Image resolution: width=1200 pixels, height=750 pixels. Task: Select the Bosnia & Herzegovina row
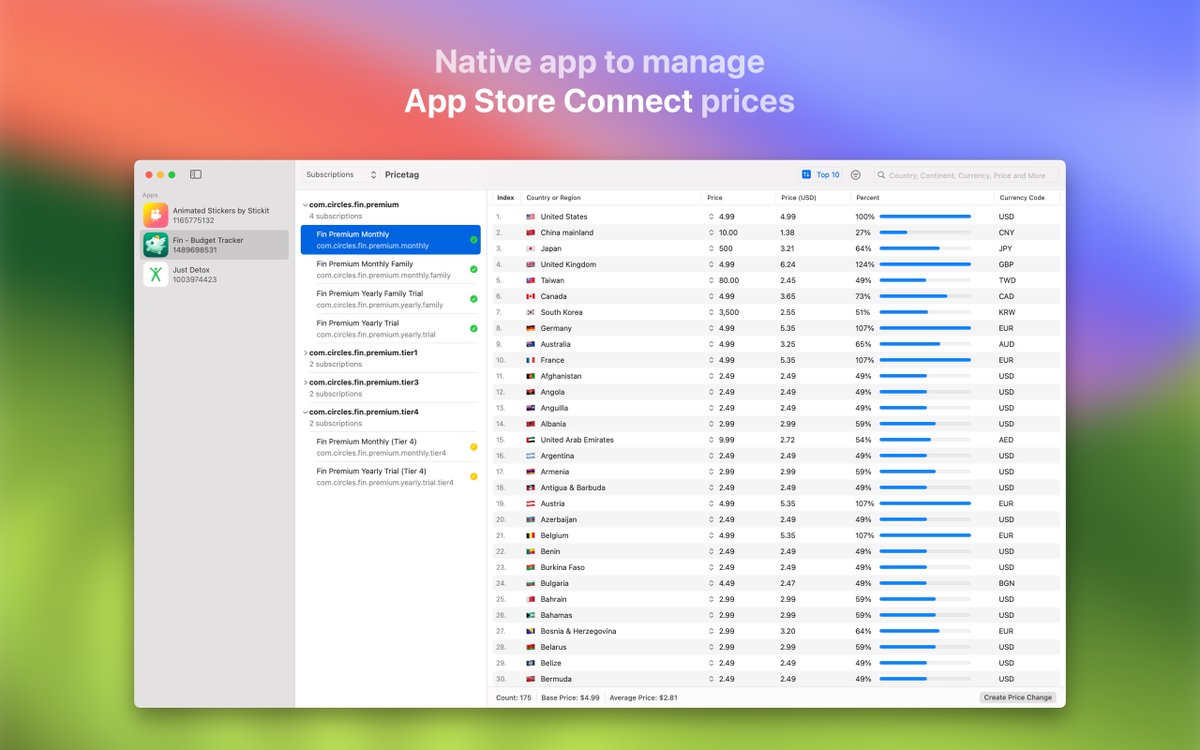776,632
